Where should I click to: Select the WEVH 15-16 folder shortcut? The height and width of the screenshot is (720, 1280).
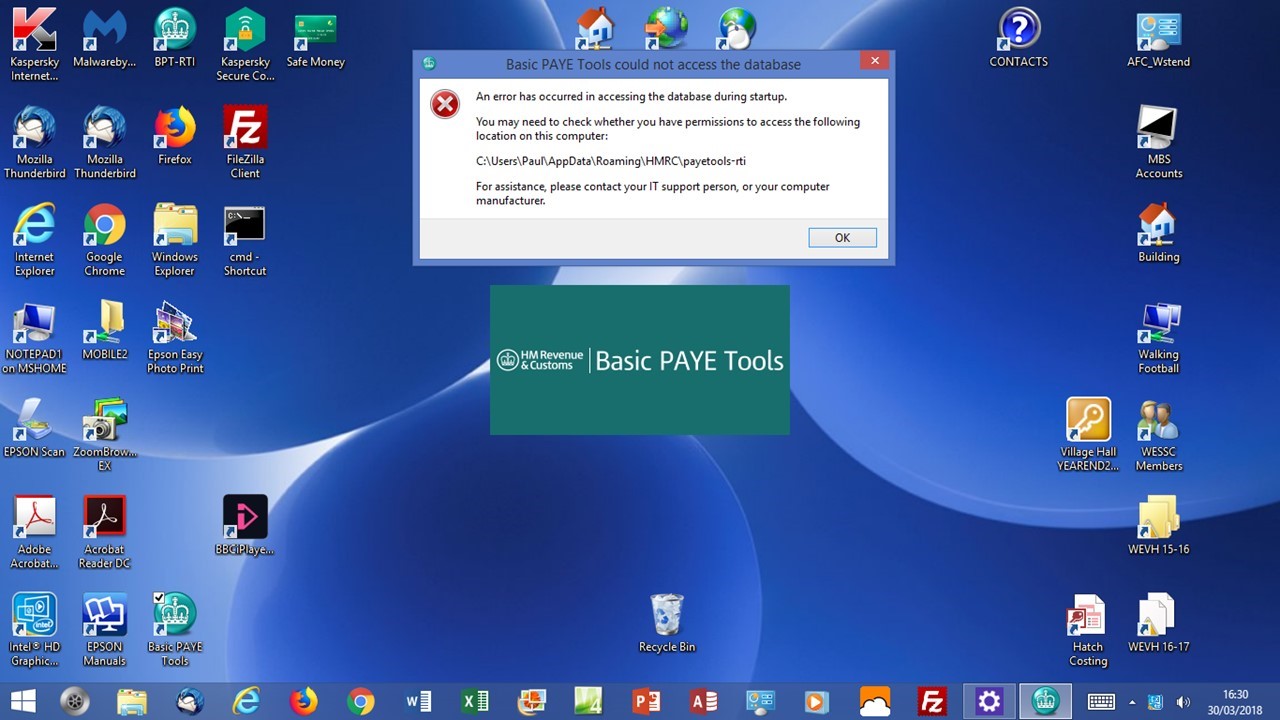(x=1159, y=526)
